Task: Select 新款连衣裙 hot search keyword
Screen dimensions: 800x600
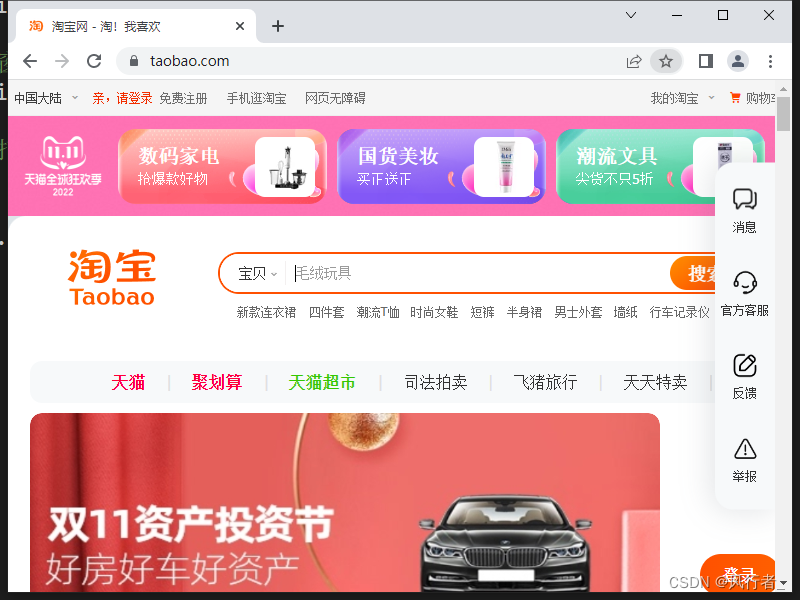Action: [x=266, y=312]
